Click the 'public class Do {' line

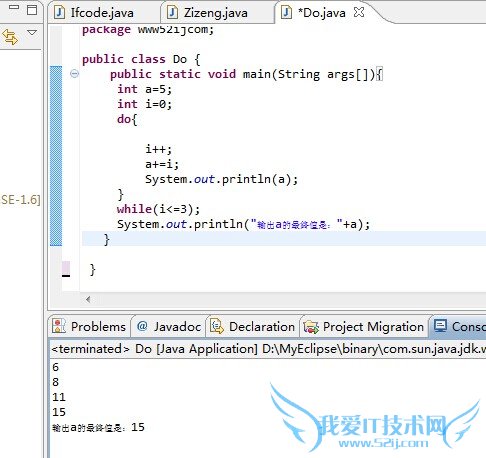coord(141,59)
